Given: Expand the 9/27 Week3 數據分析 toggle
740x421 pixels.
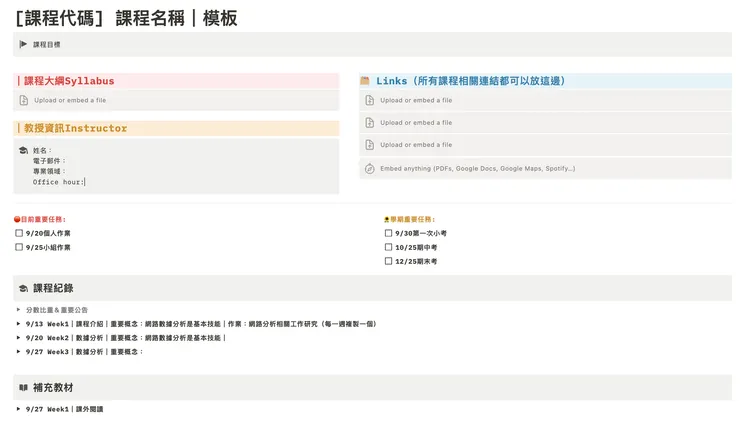Looking at the screenshot, I should pyautogui.click(x=18, y=352).
